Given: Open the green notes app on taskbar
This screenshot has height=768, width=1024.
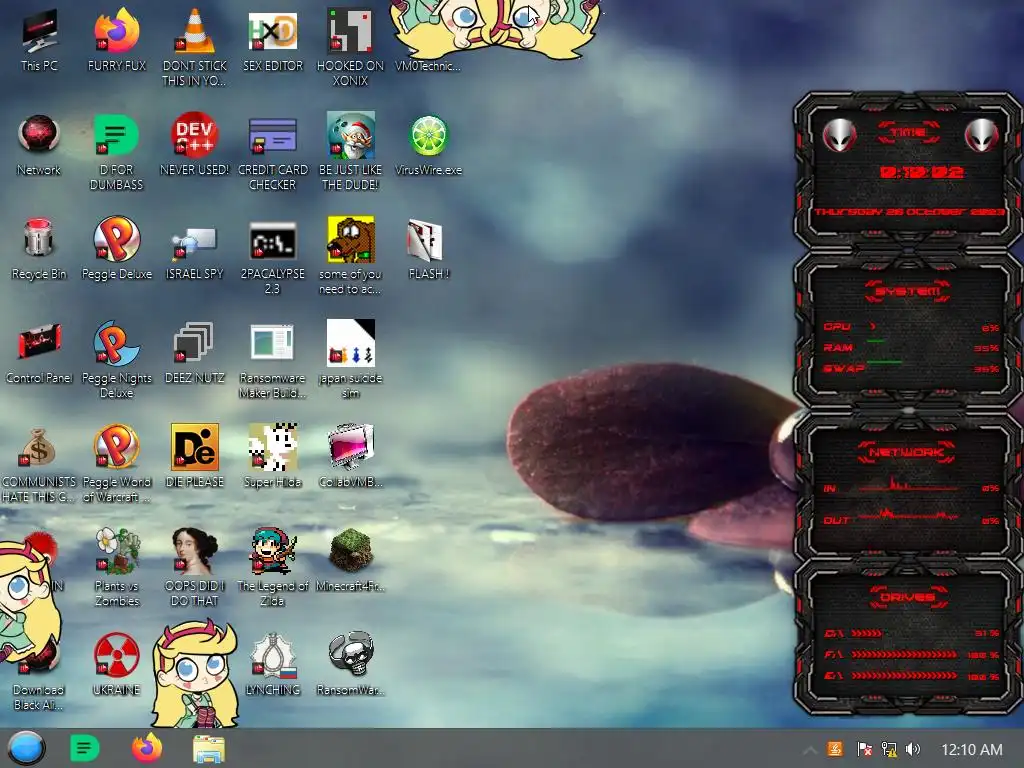Looking at the screenshot, I should click(84, 748).
